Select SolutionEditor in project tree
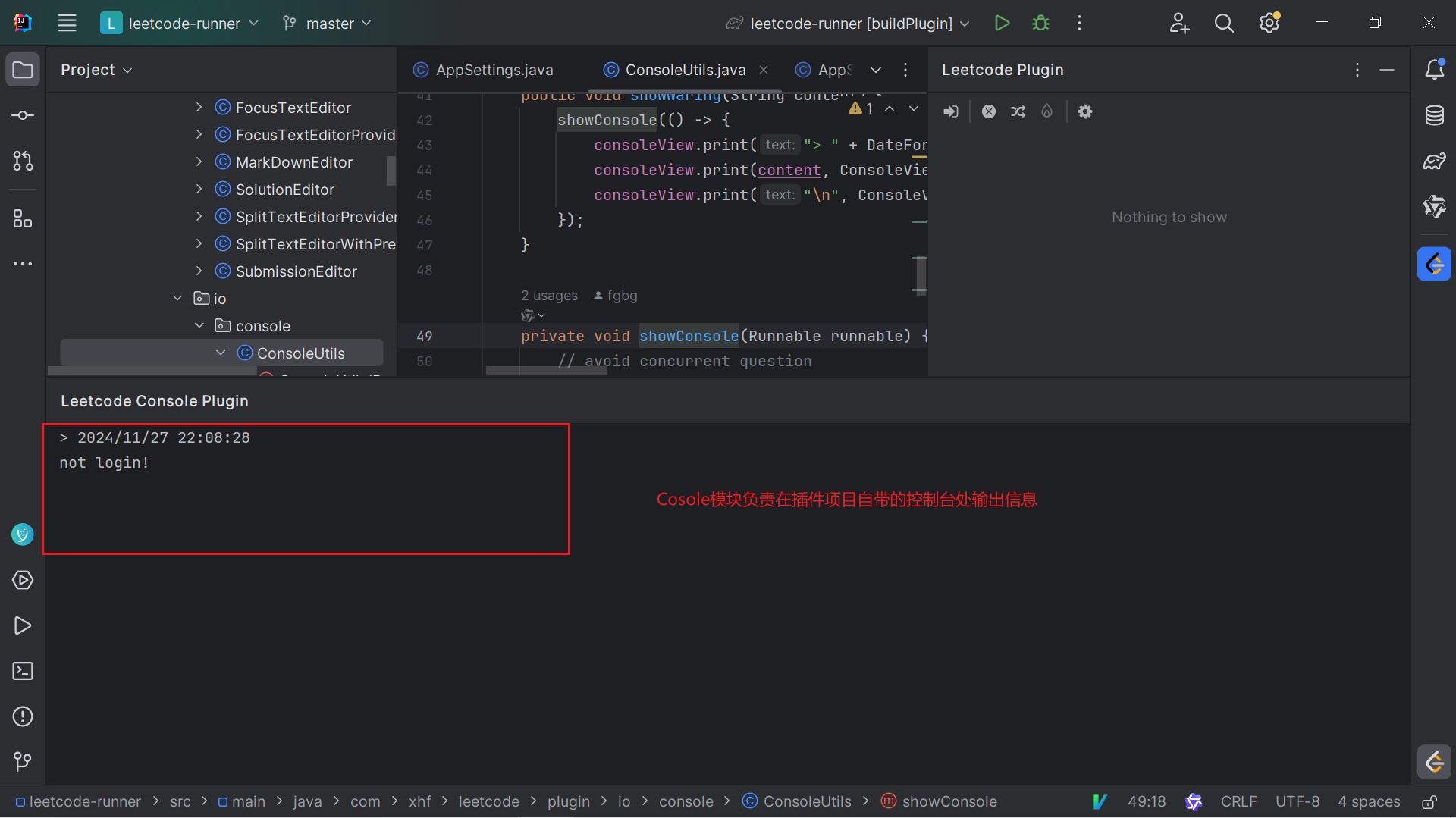The width and height of the screenshot is (1456, 818). point(284,190)
